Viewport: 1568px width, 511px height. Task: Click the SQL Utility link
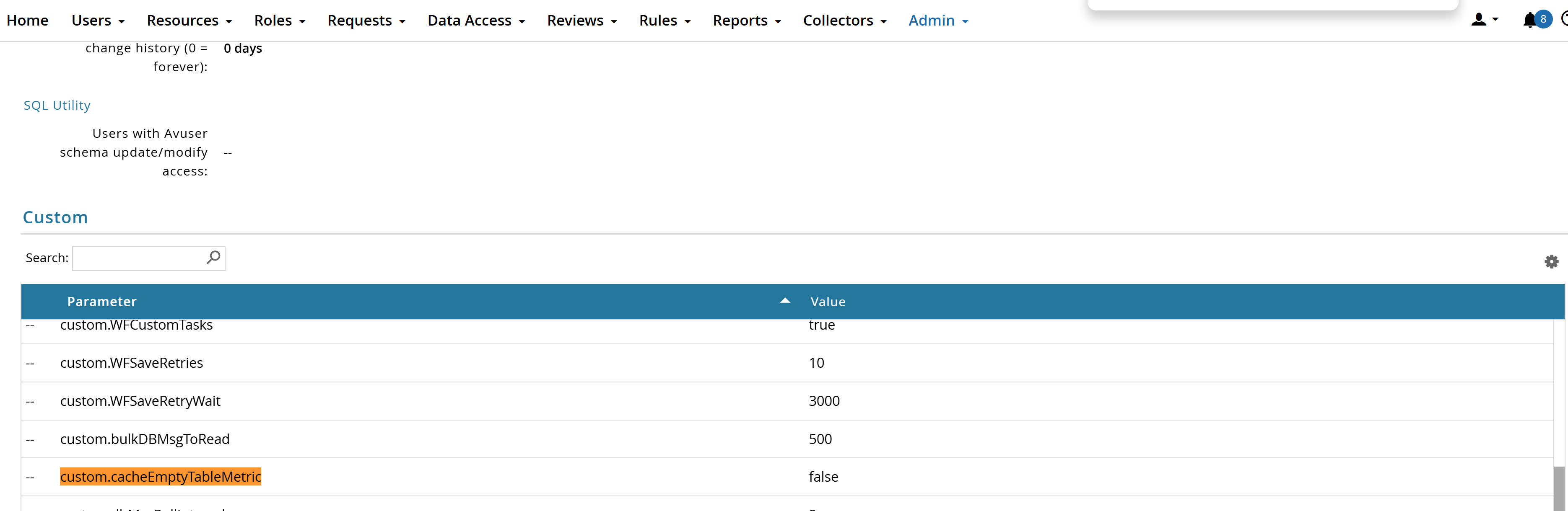57,105
